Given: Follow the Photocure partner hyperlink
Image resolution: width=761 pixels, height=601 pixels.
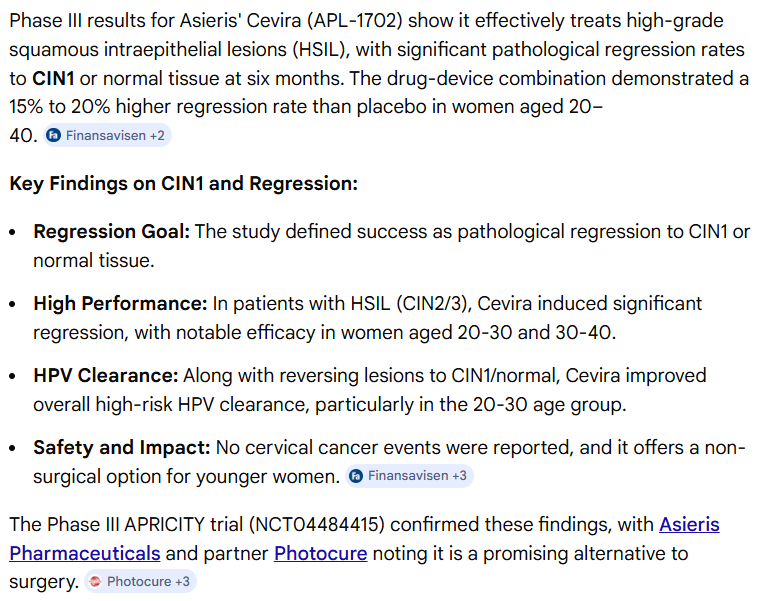Looking at the screenshot, I should click(x=320, y=553).
